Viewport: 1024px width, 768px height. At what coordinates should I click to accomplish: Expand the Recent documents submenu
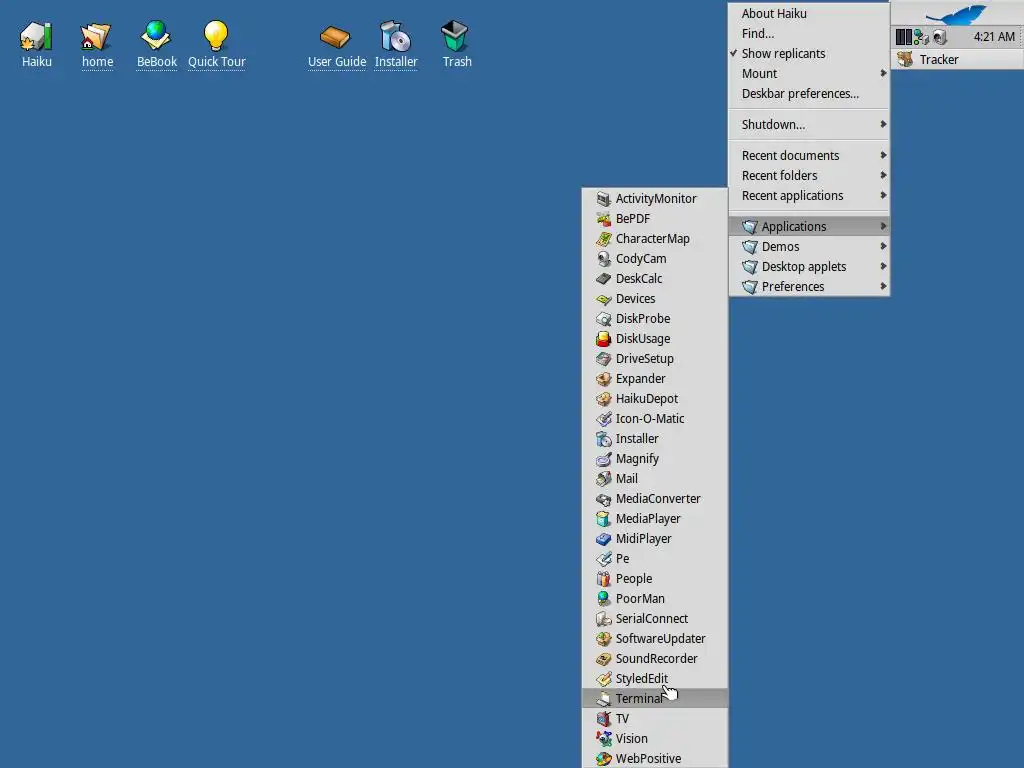tap(809, 155)
